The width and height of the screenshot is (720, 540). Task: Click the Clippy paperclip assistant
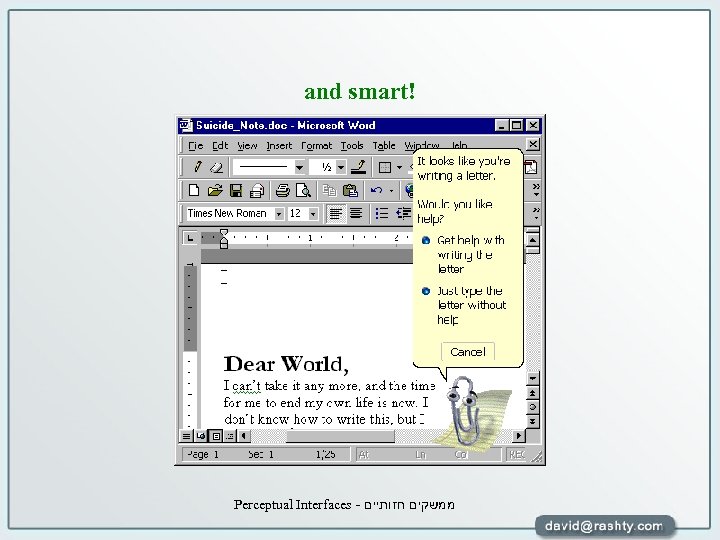[x=465, y=411]
